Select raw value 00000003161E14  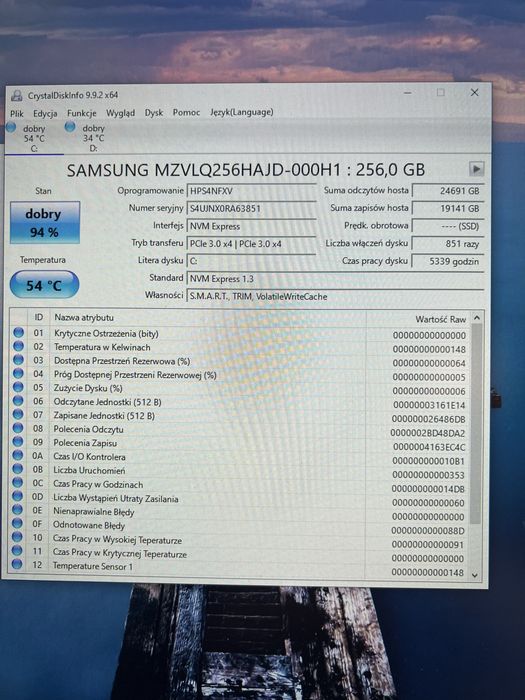point(429,405)
